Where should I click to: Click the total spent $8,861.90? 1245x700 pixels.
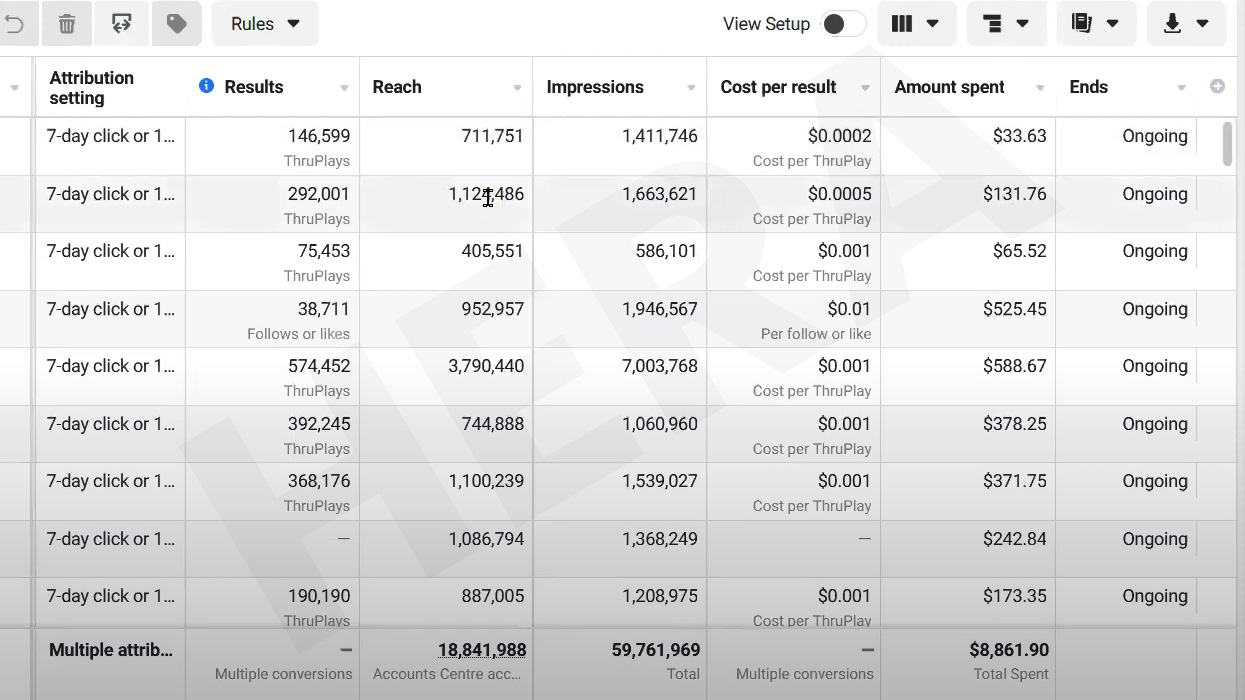[1009, 650]
